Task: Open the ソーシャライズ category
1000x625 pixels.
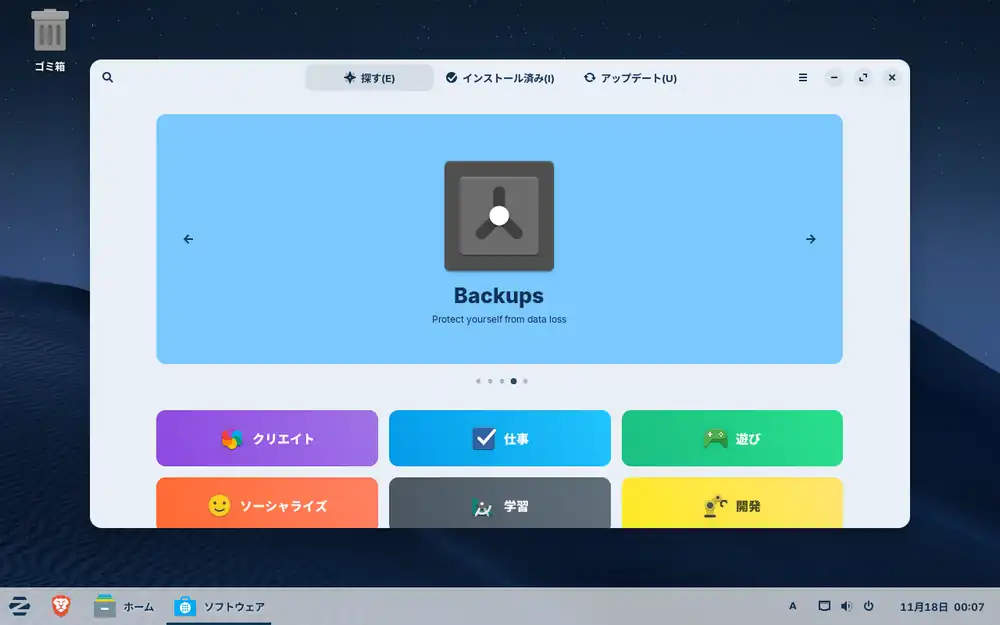Action: tap(267, 505)
